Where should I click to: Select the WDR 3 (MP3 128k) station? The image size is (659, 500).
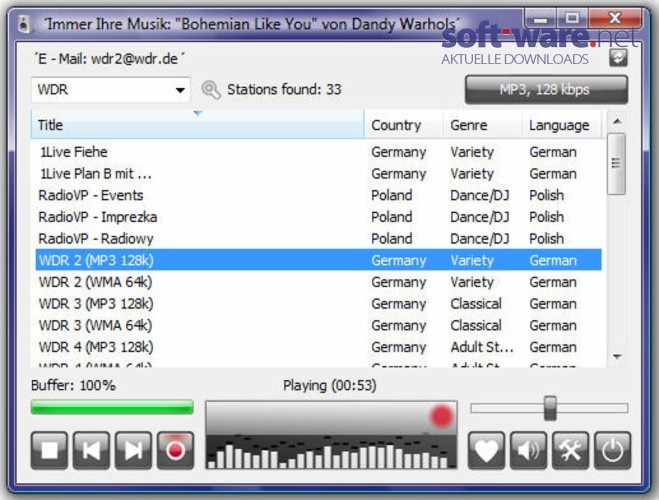tap(319, 304)
